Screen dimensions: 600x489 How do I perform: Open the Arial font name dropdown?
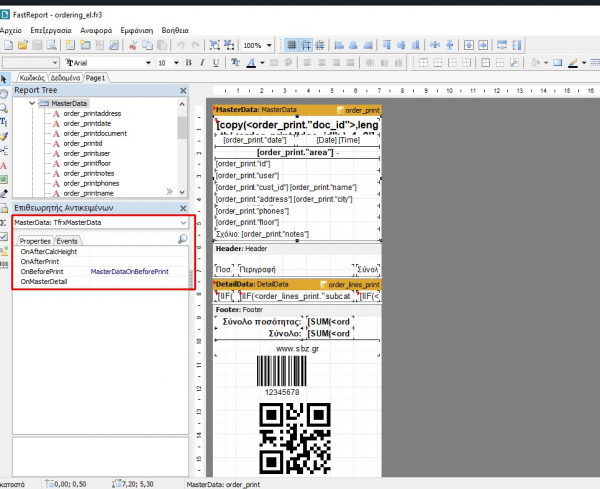coord(147,62)
